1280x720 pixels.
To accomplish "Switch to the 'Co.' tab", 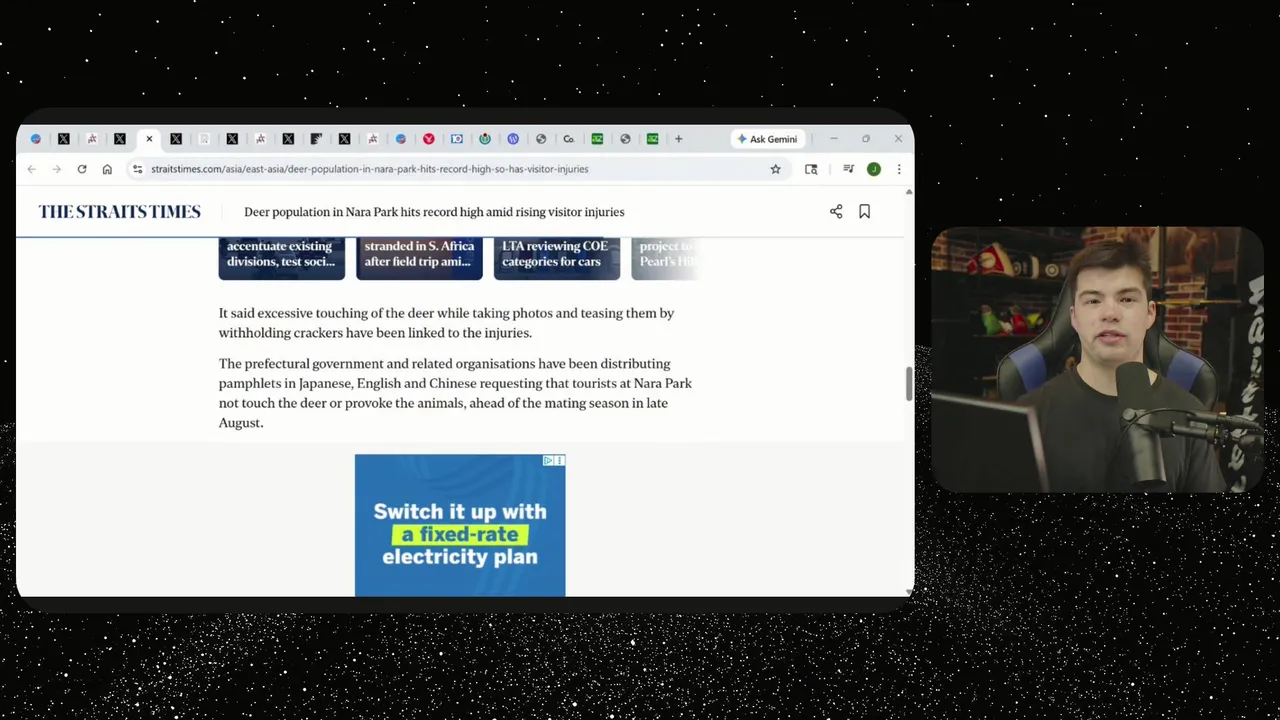I will click(569, 139).
